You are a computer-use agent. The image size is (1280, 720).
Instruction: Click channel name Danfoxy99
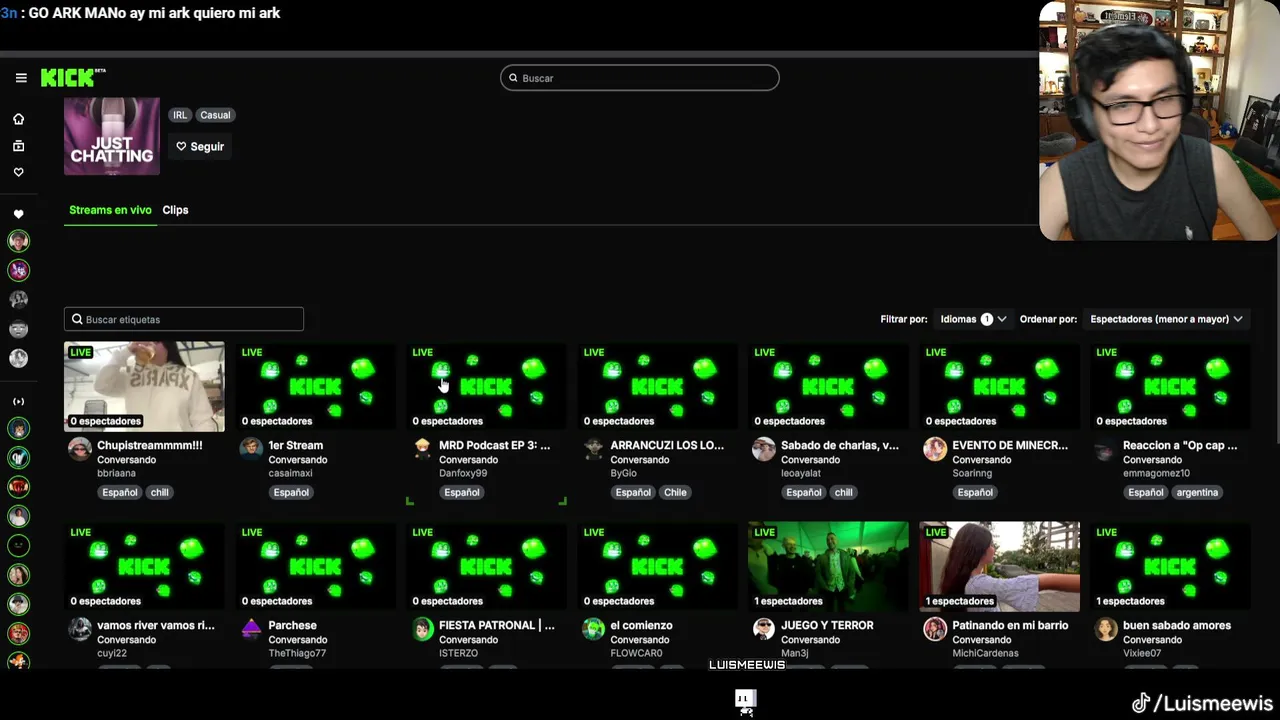tap(463, 473)
